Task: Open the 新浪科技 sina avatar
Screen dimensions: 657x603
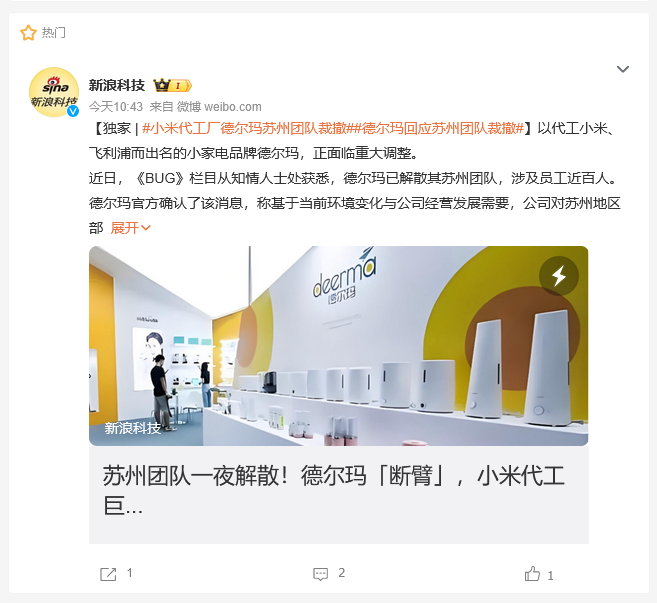Action: click(x=54, y=92)
